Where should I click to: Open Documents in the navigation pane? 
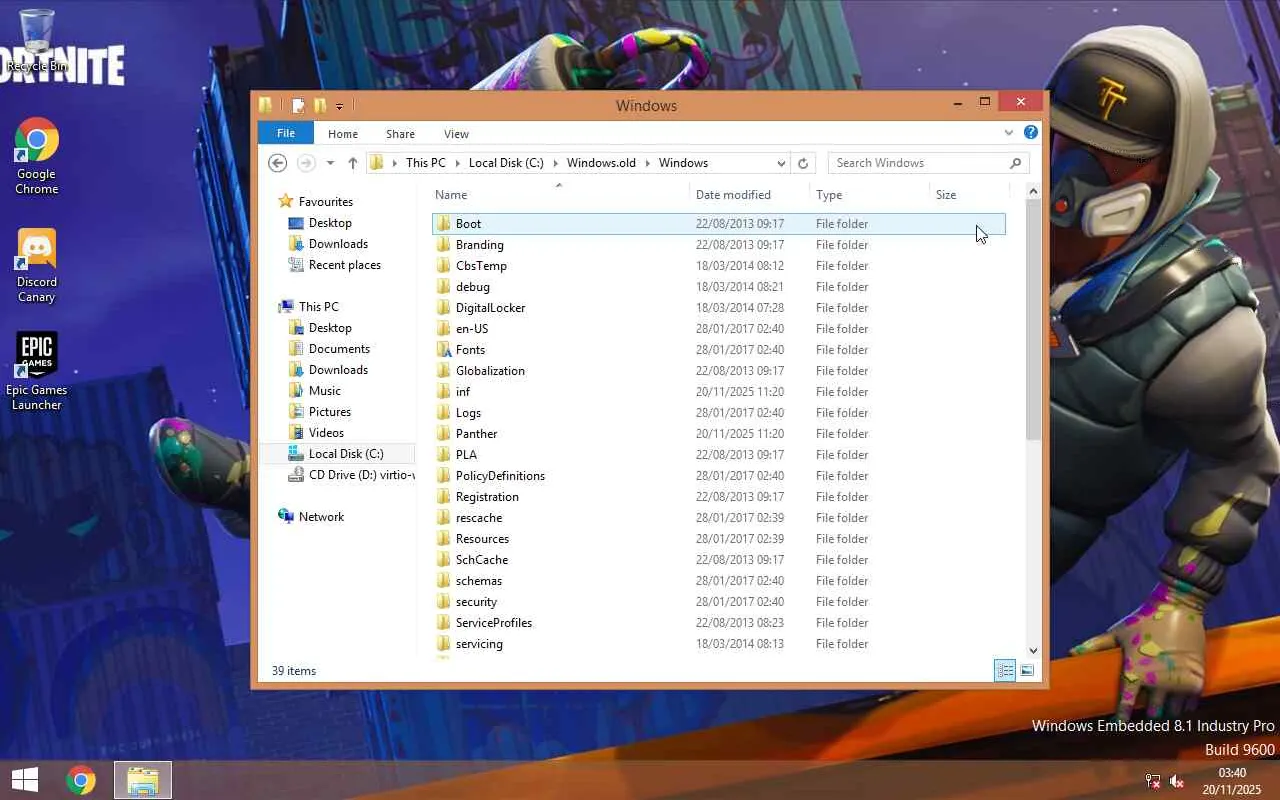click(339, 349)
